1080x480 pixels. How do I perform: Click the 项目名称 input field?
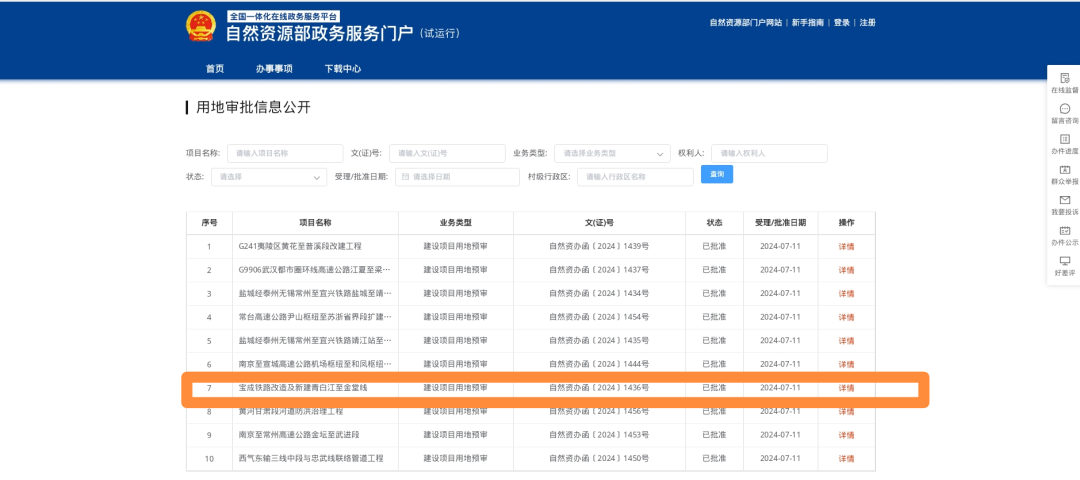pos(284,153)
